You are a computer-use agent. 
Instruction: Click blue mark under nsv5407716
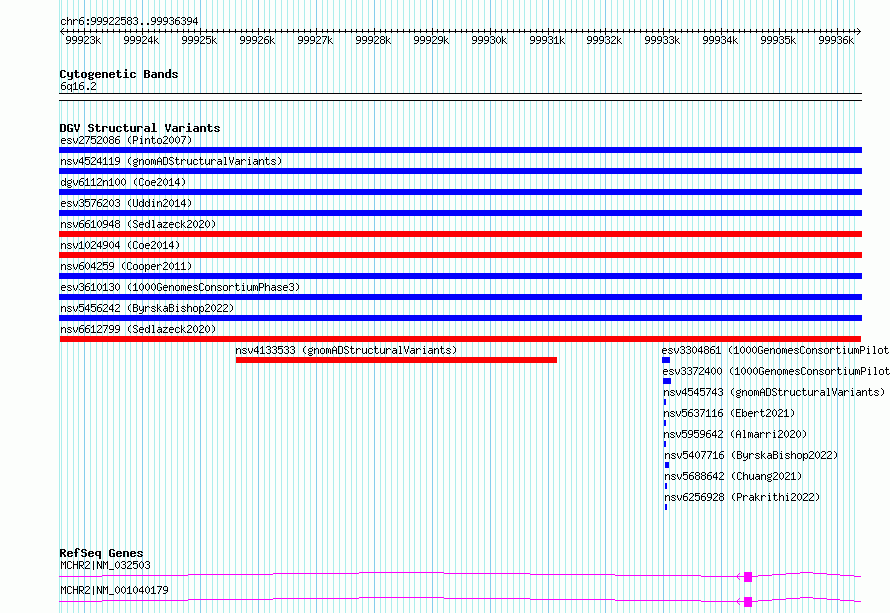point(667,465)
